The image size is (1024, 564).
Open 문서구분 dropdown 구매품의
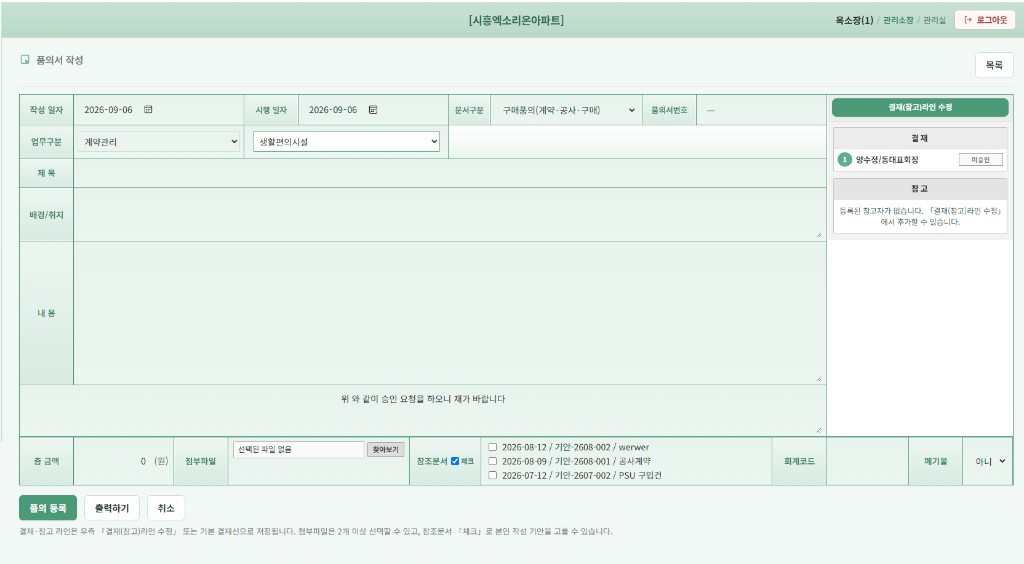coord(567,110)
